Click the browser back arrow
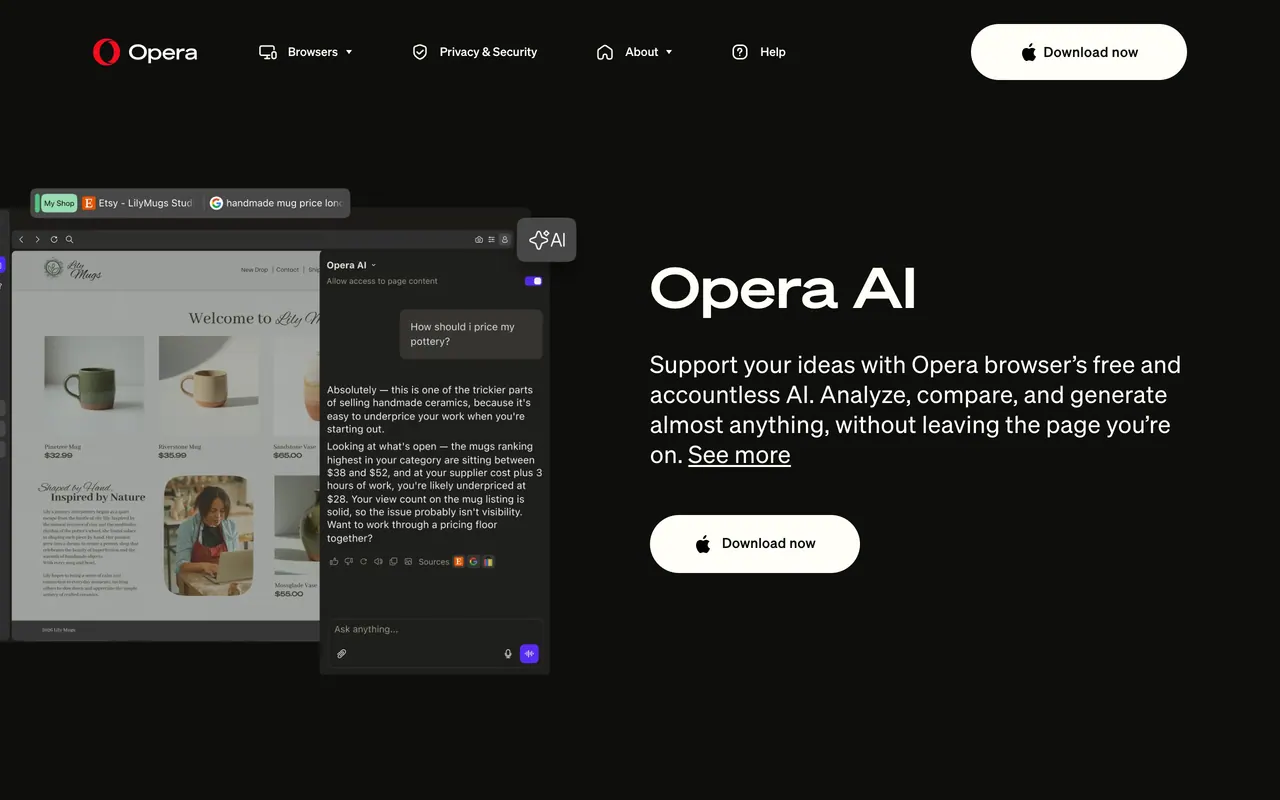 21,240
